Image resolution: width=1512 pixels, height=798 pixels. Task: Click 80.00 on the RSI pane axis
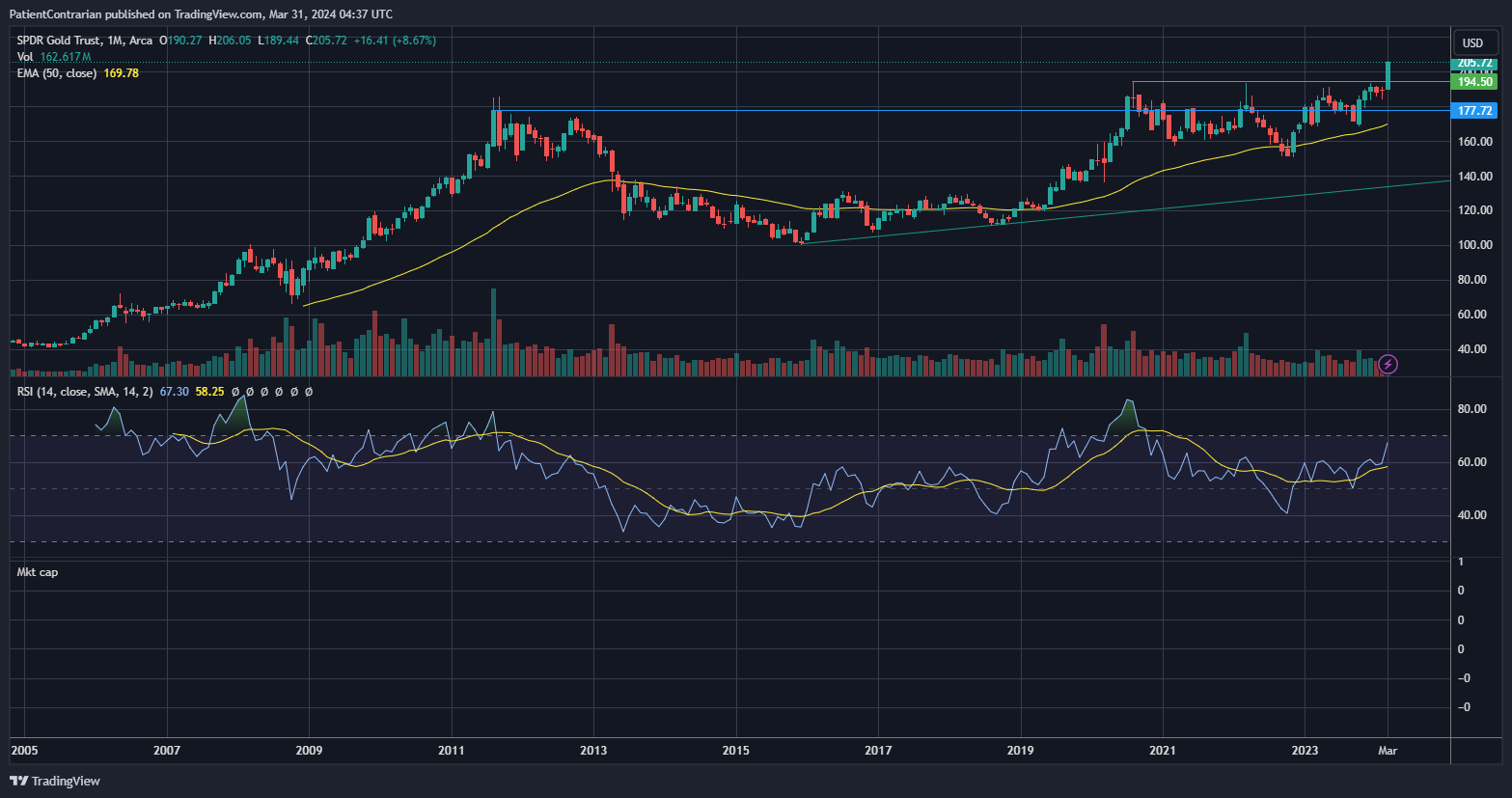[x=1471, y=409]
